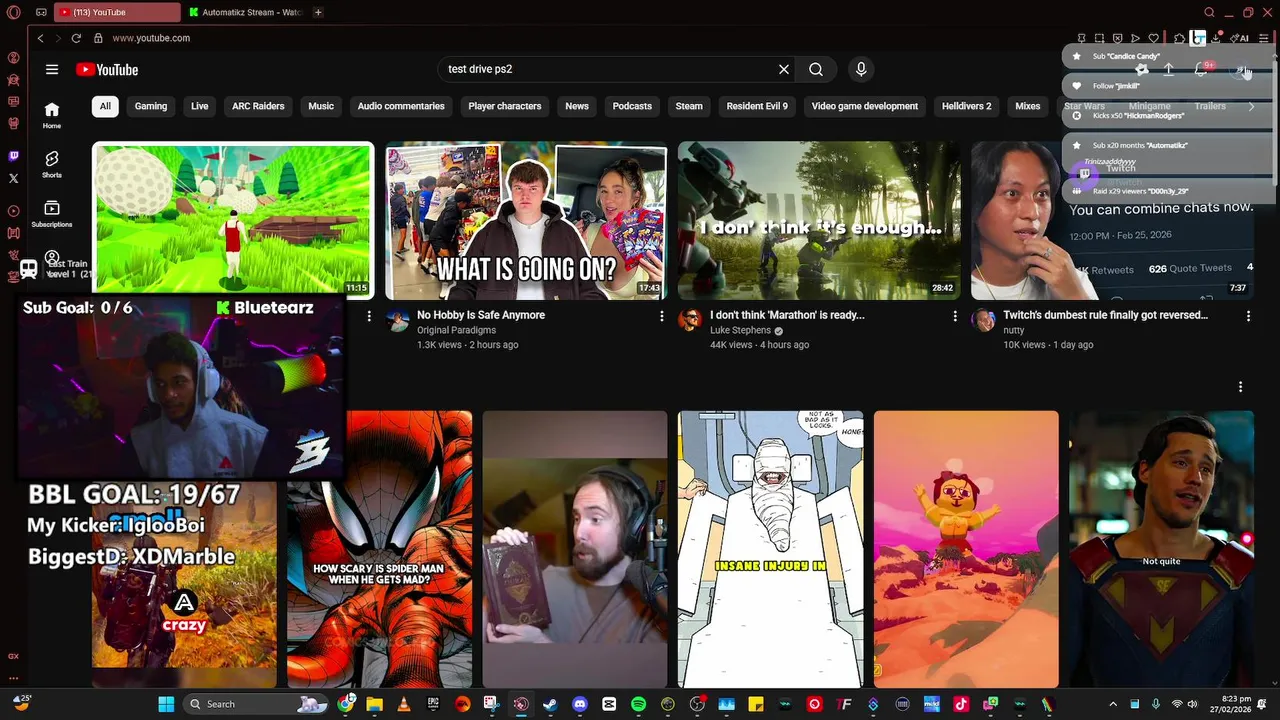The width and height of the screenshot is (1280, 720).
Task: Click the Windows taskbar Search box
Action: pyautogui.click(x=254, y=704)
